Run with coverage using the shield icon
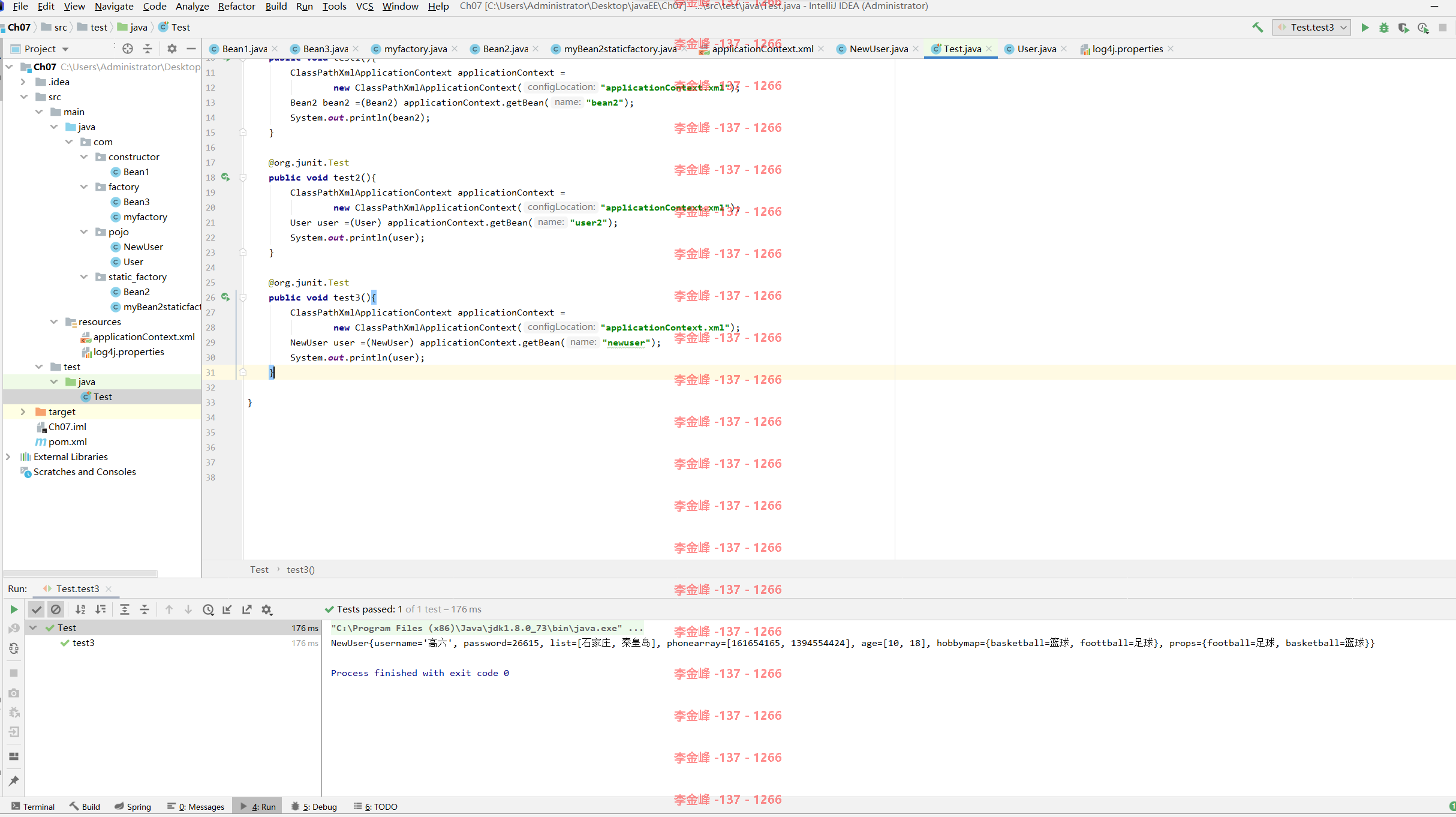This screenshot has height=817, width=1456. [1403, 27]
